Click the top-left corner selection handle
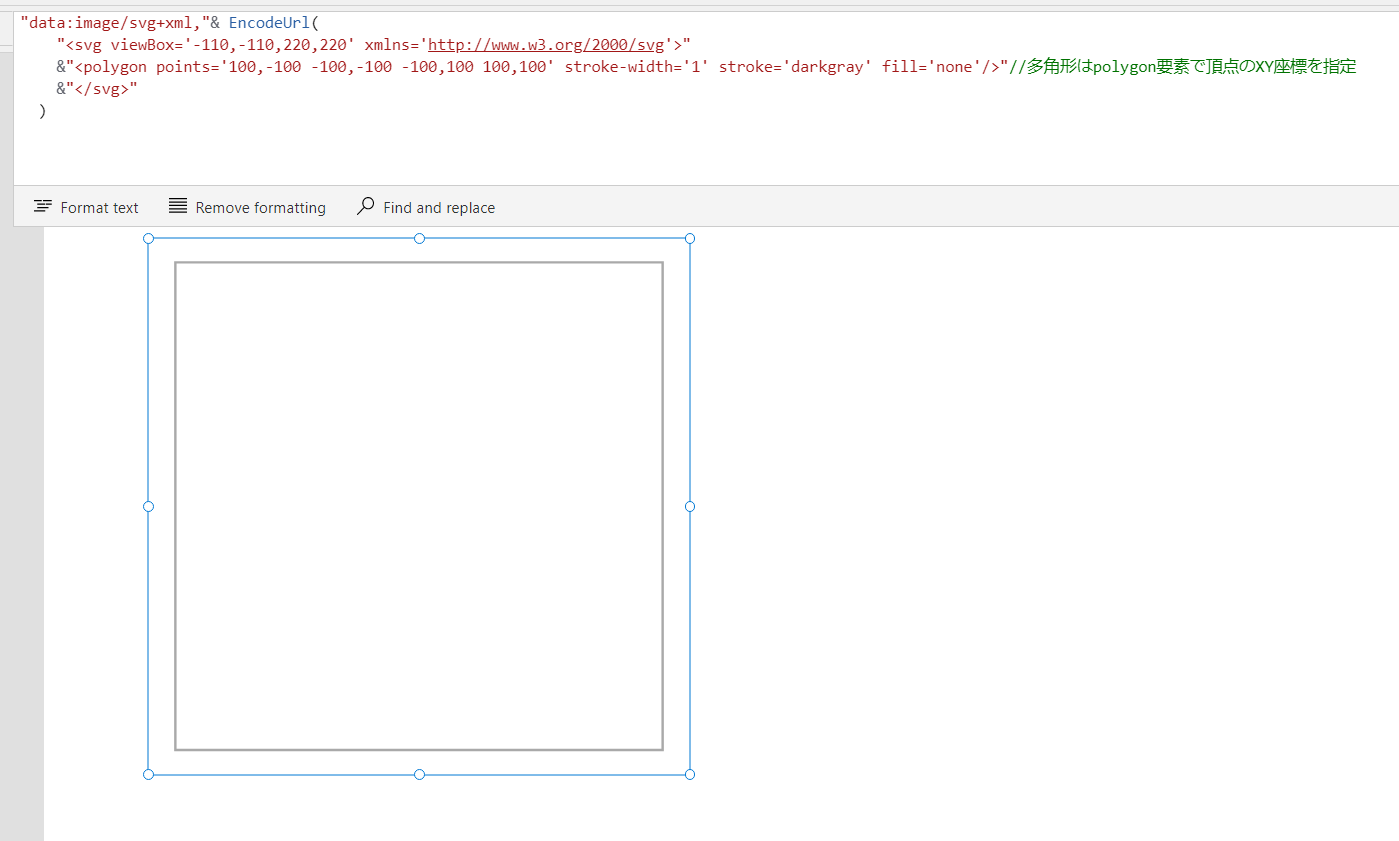This screenshot has width=1399, height=841. click(x=149, y=238)
